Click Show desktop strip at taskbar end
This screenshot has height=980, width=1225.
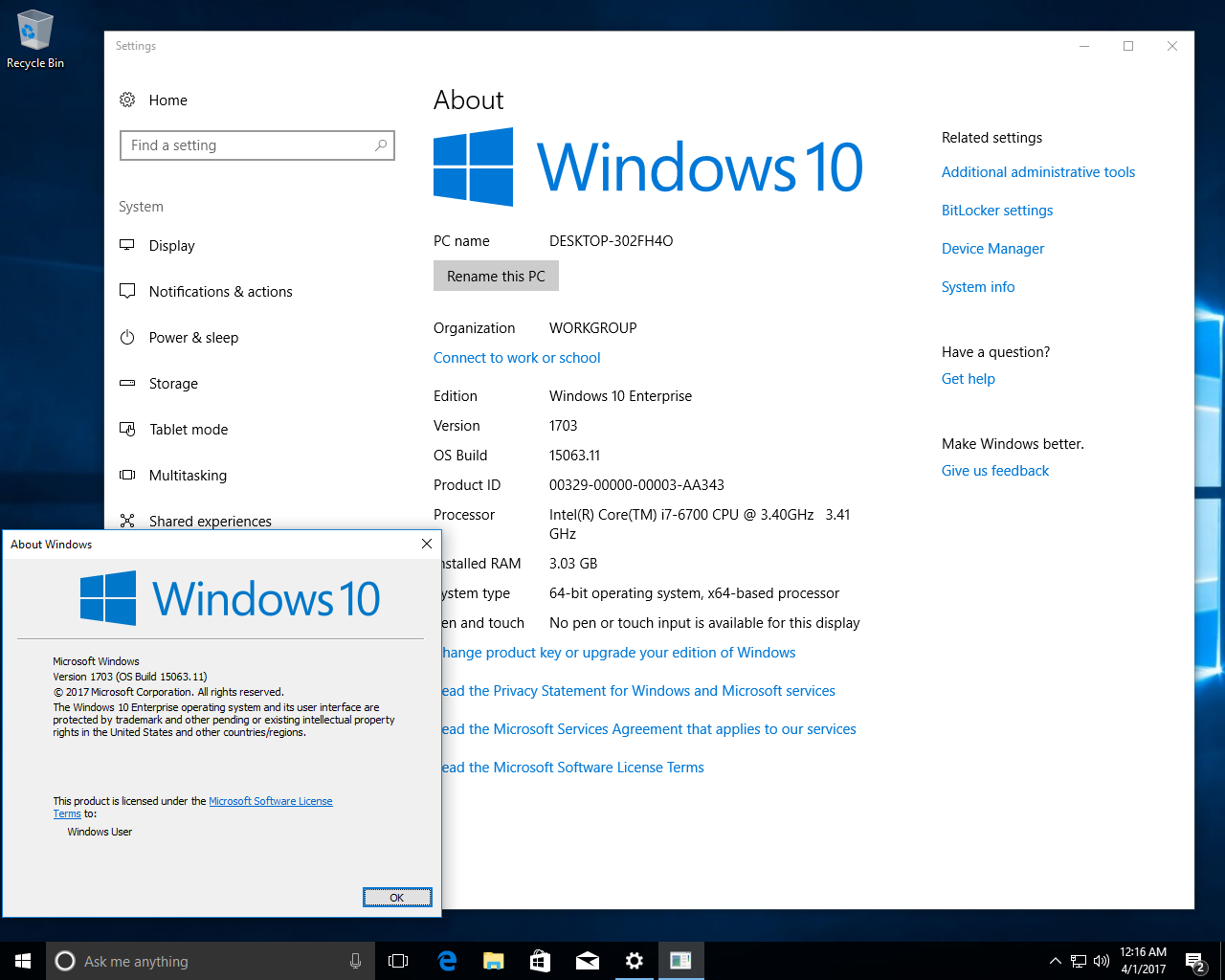pos(1222,961)
